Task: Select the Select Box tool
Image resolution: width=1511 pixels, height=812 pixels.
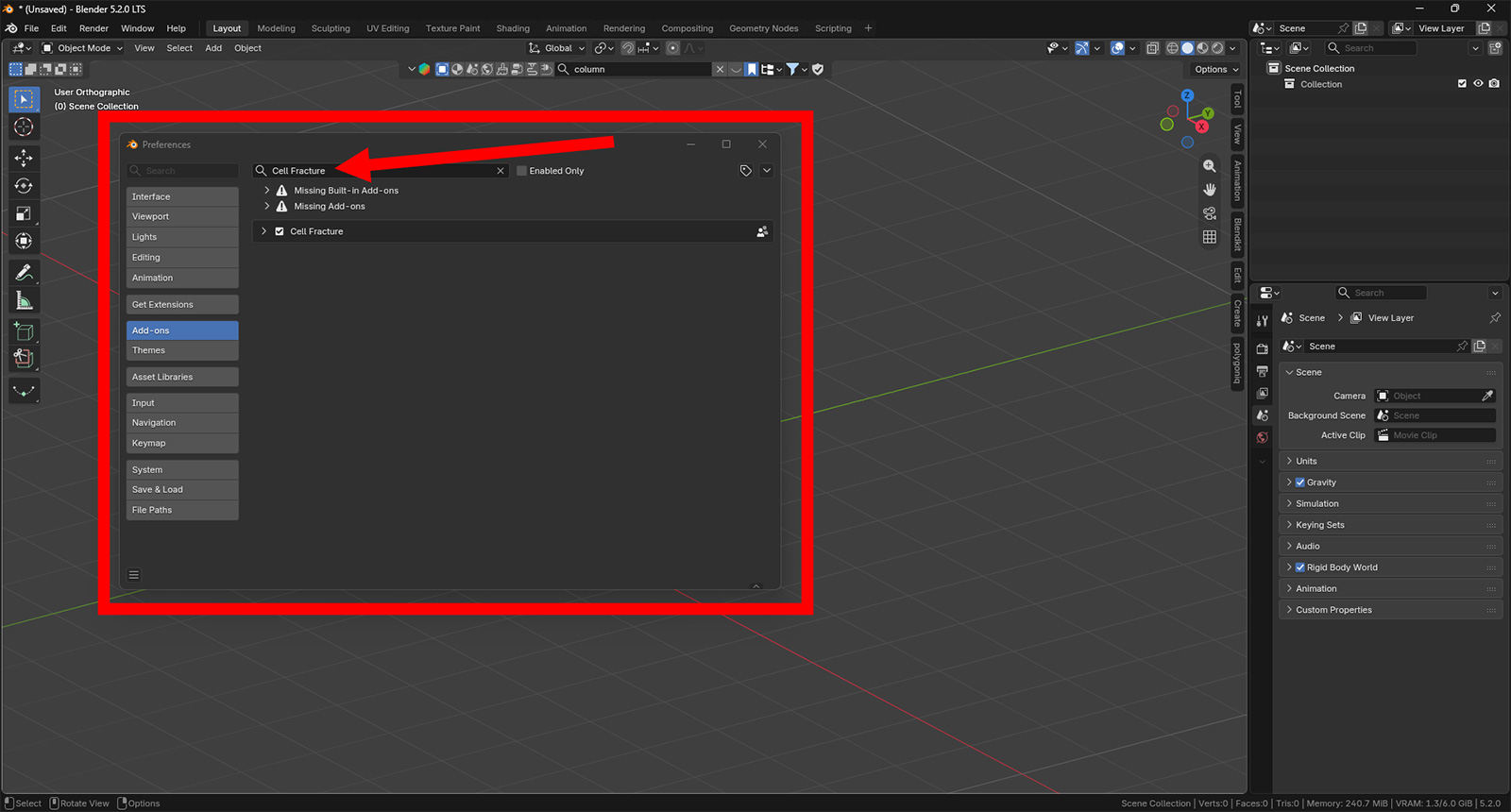Action: pos(24,99)
